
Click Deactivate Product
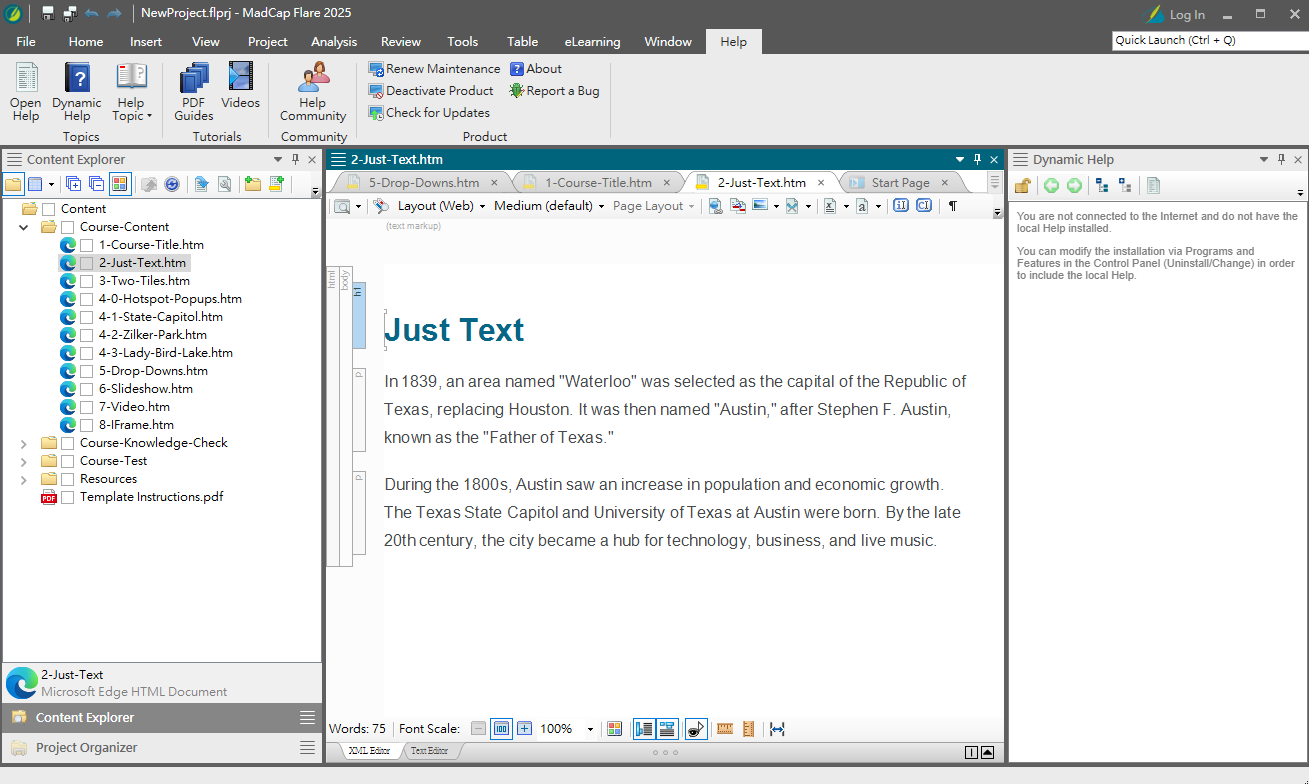pos(431,91)
